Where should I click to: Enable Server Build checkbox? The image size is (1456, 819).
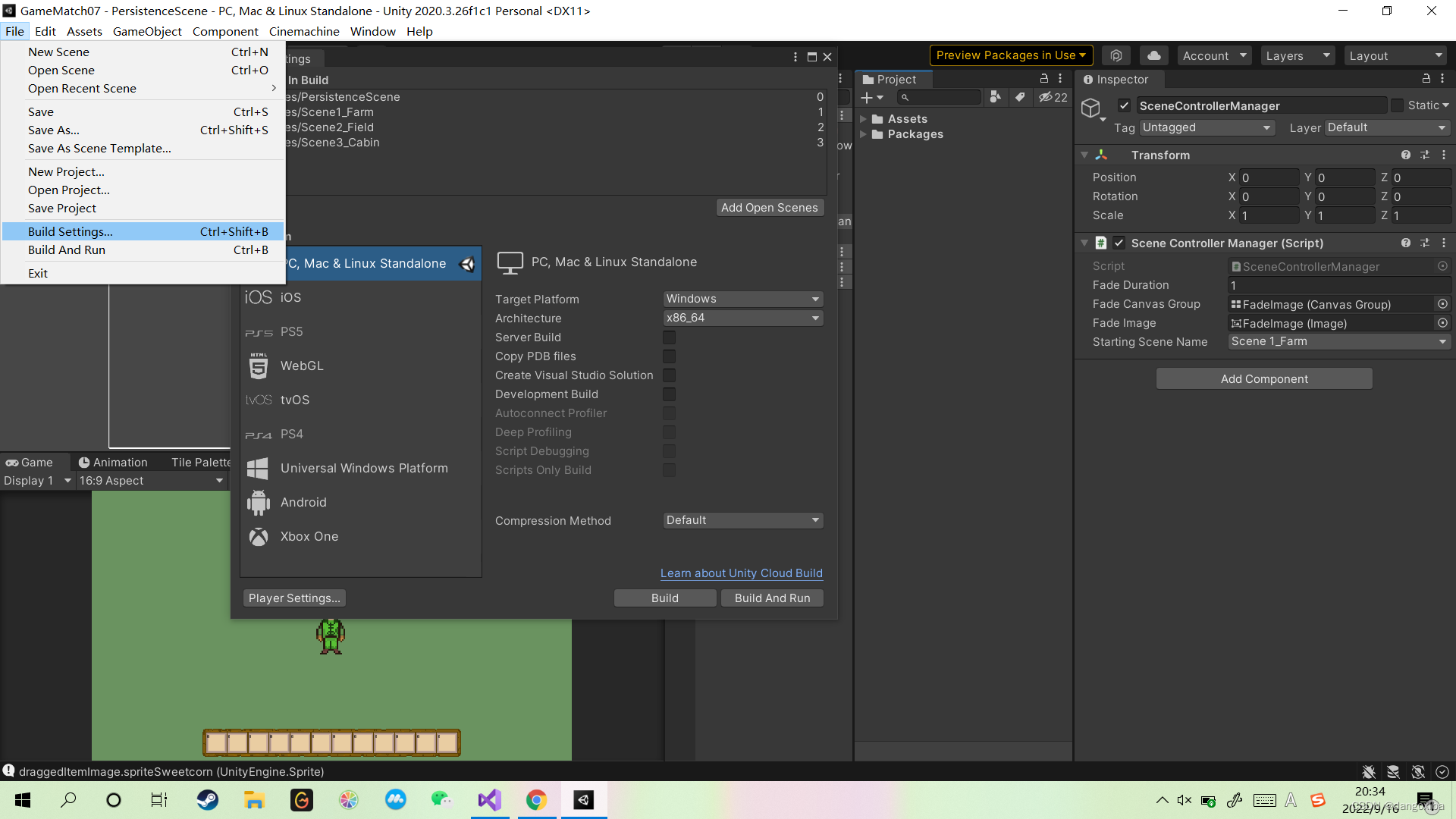tap(669, 337)
